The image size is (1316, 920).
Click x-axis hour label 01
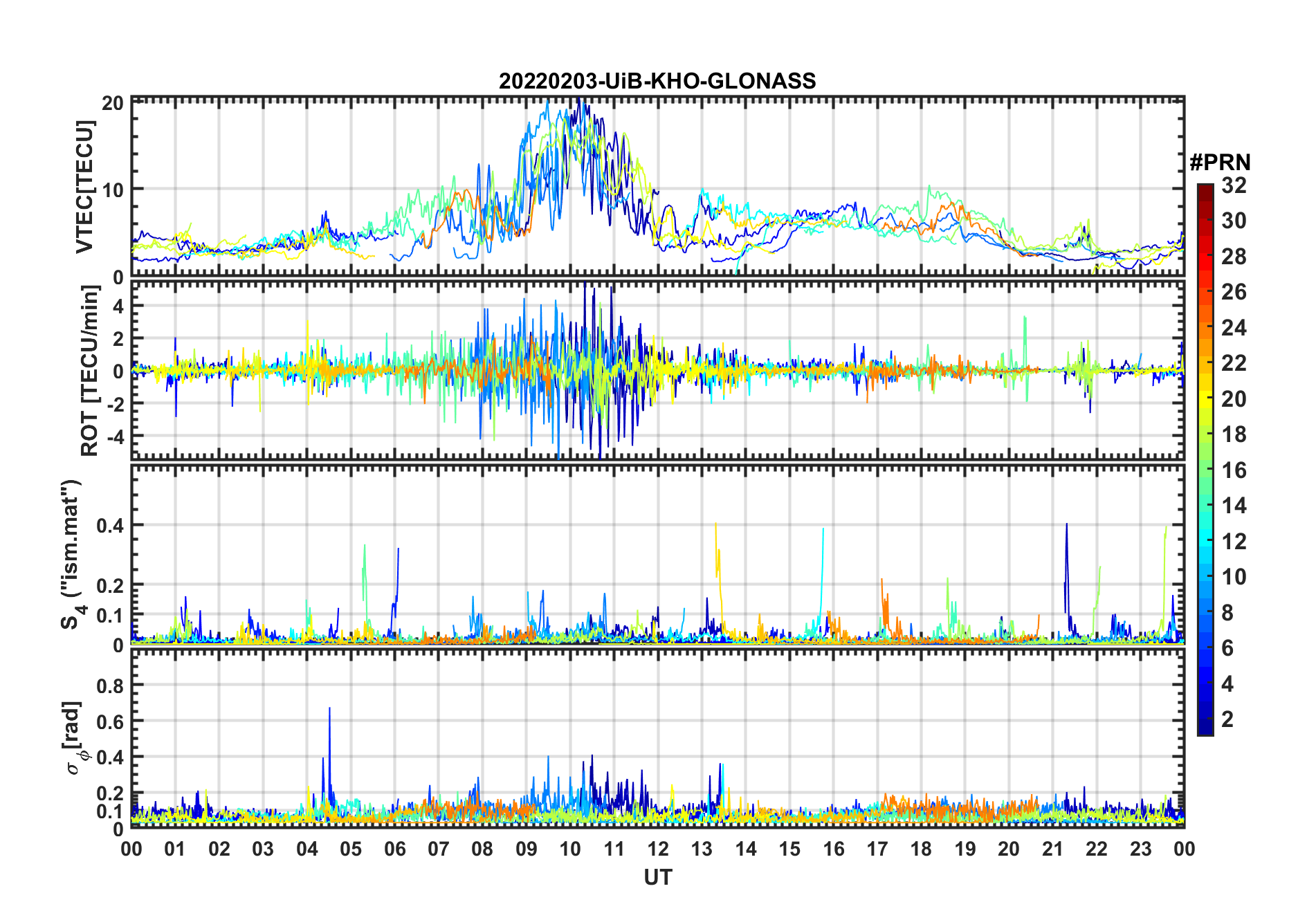[x=175, y=849]
